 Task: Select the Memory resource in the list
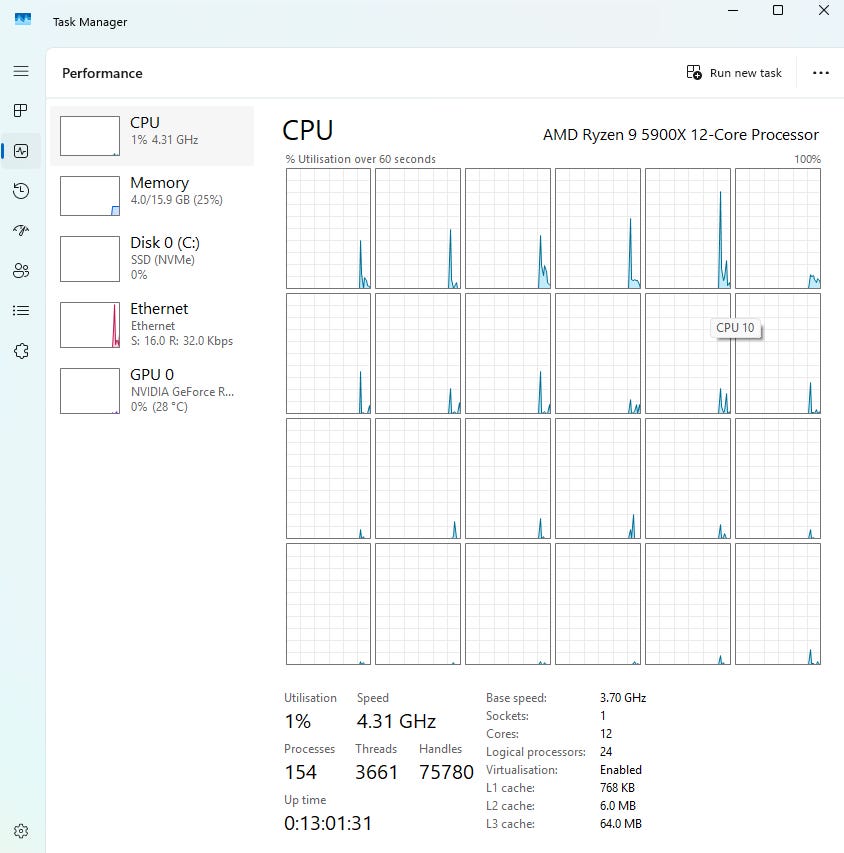tap(152, 196)
